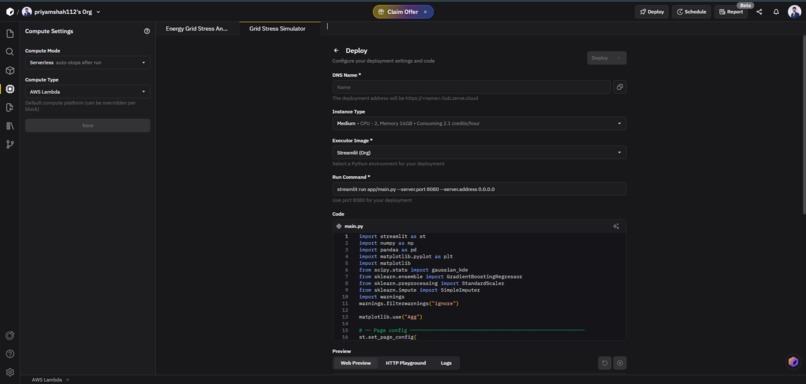The width and height of the screenshot is (806, 384).
Task: Click the stop preview circle icon
Action: point(620,363)
